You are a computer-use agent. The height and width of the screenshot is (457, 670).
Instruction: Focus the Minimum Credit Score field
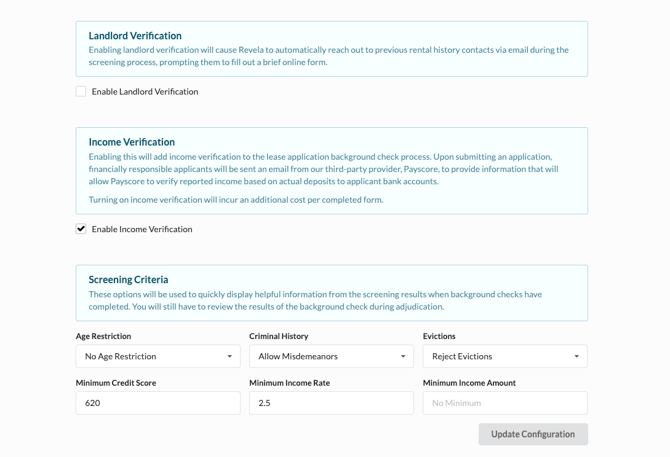click(158, 403)
